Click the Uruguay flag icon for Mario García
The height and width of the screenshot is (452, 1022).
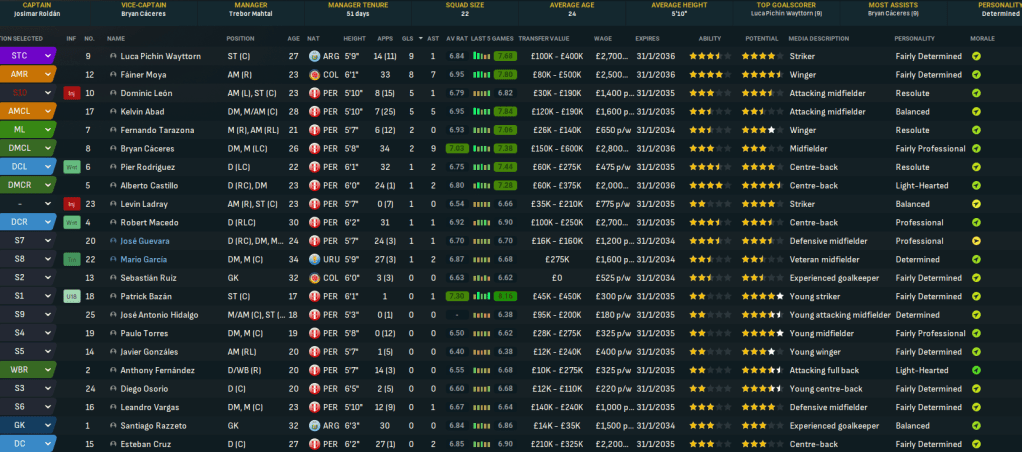[316, 259]
